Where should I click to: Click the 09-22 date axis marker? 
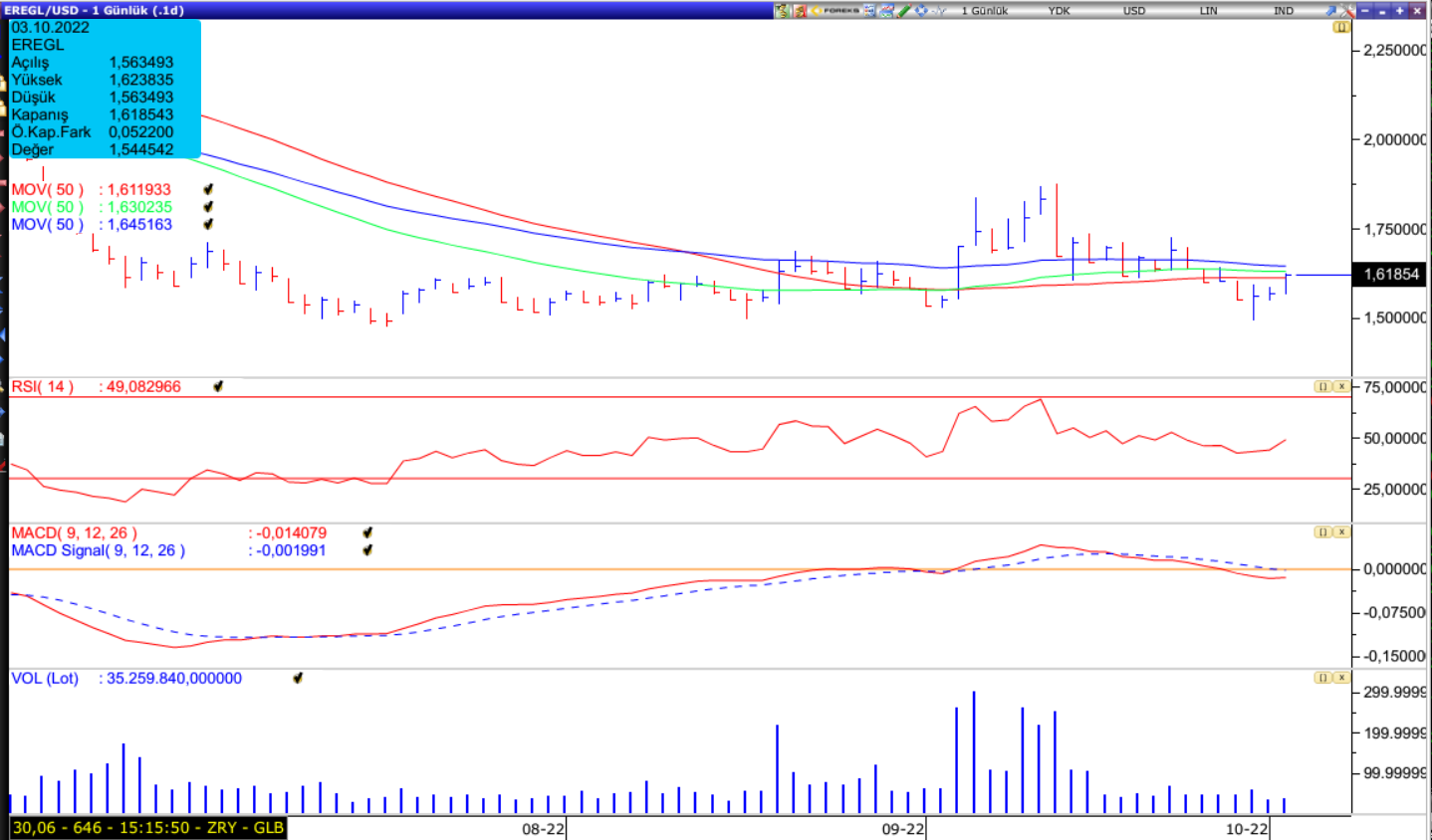point(903,829)
